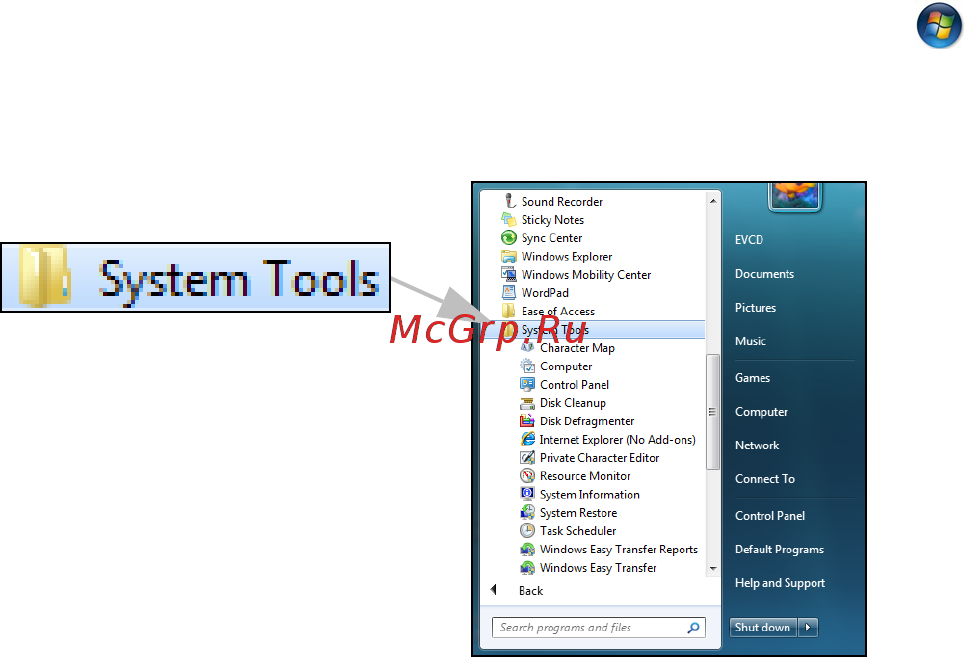Click scrollbar down arrow in programs list
The image size is (965, 657).
(713, 568)
